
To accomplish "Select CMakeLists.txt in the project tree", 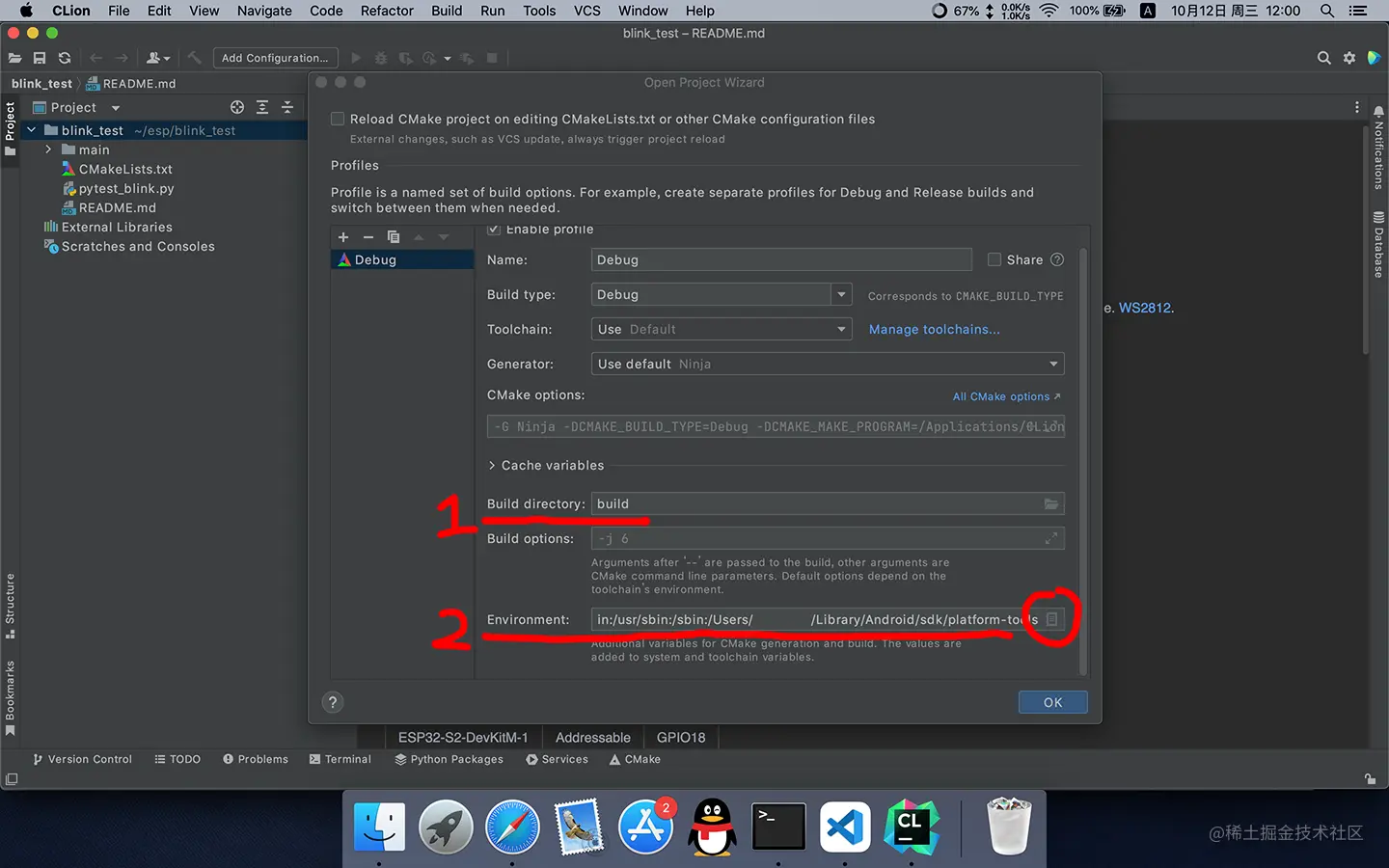I will (x=125, y=169).
